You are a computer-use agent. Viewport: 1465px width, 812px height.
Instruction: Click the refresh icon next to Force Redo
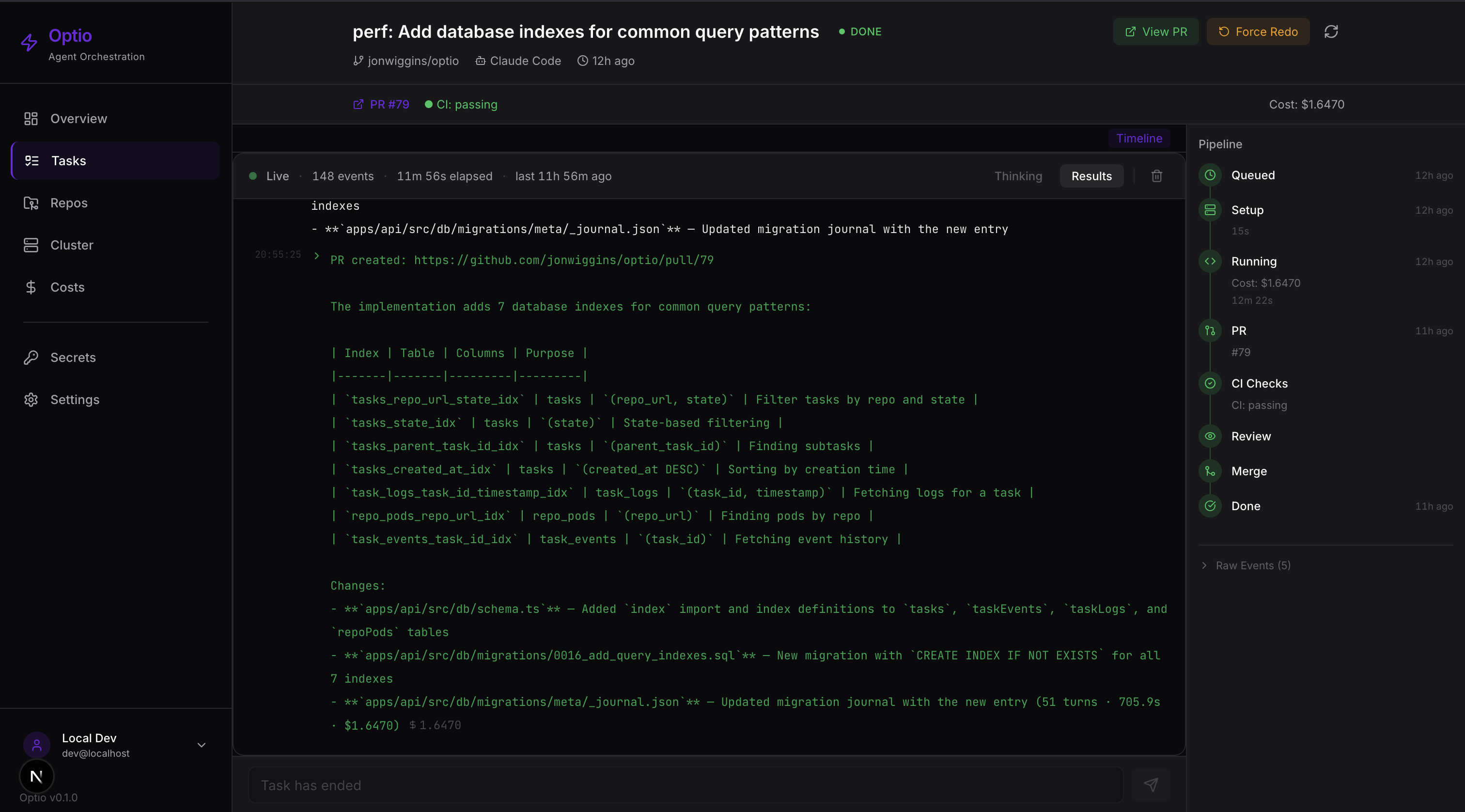point(1331,32)
